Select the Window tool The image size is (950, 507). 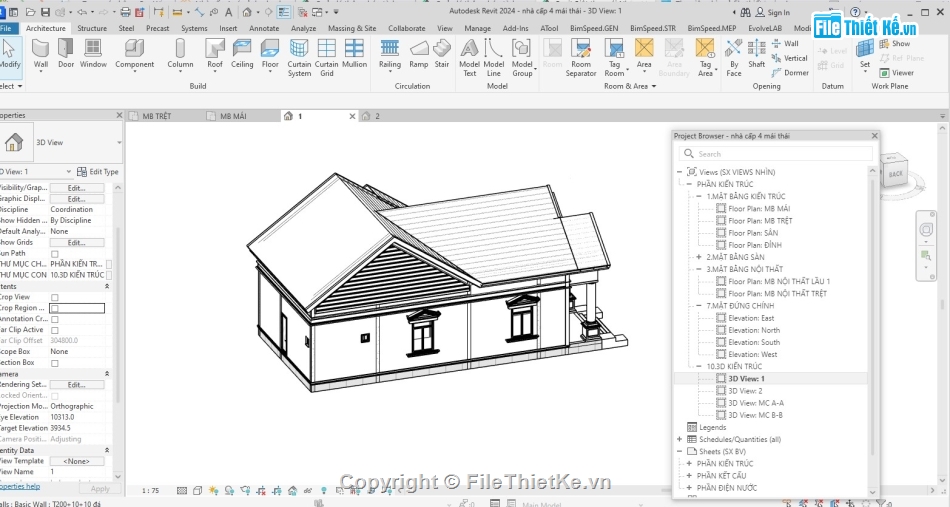point(93,53)
